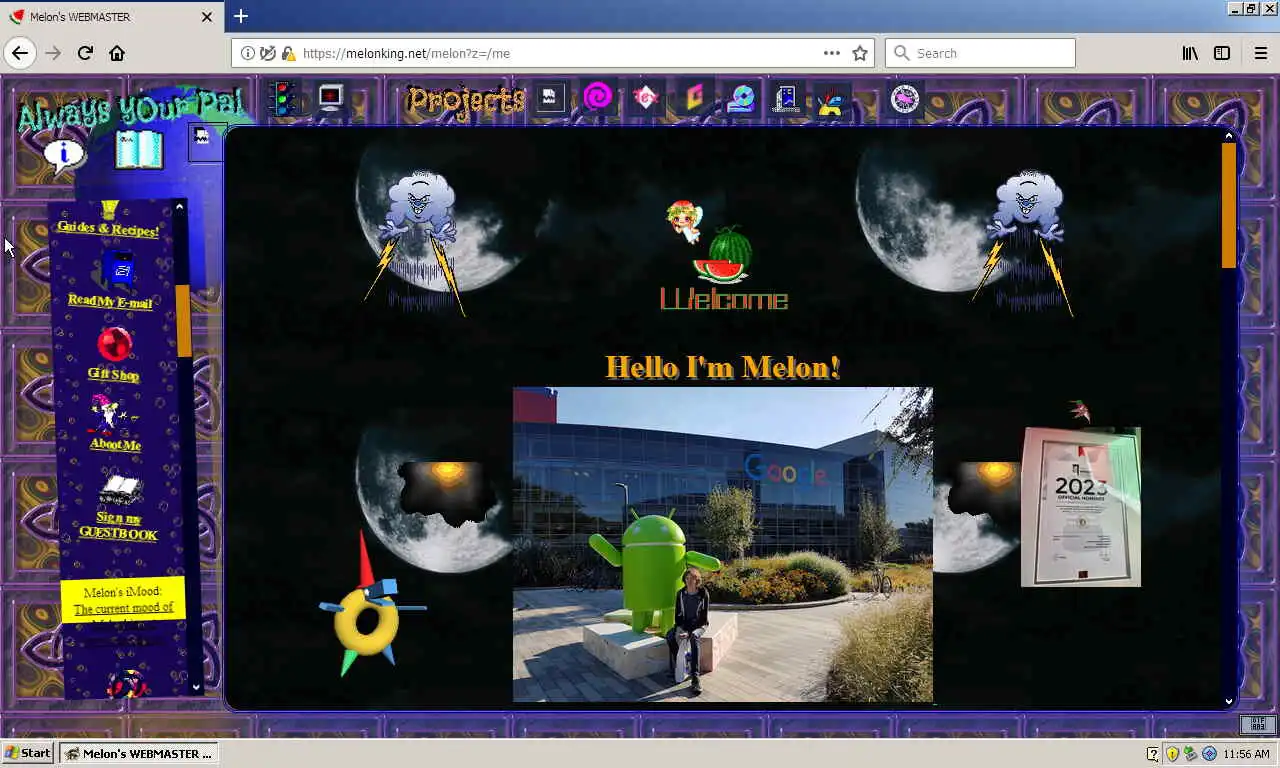
Task: Bookmark this page with star icon
Action: coord(860,53)
